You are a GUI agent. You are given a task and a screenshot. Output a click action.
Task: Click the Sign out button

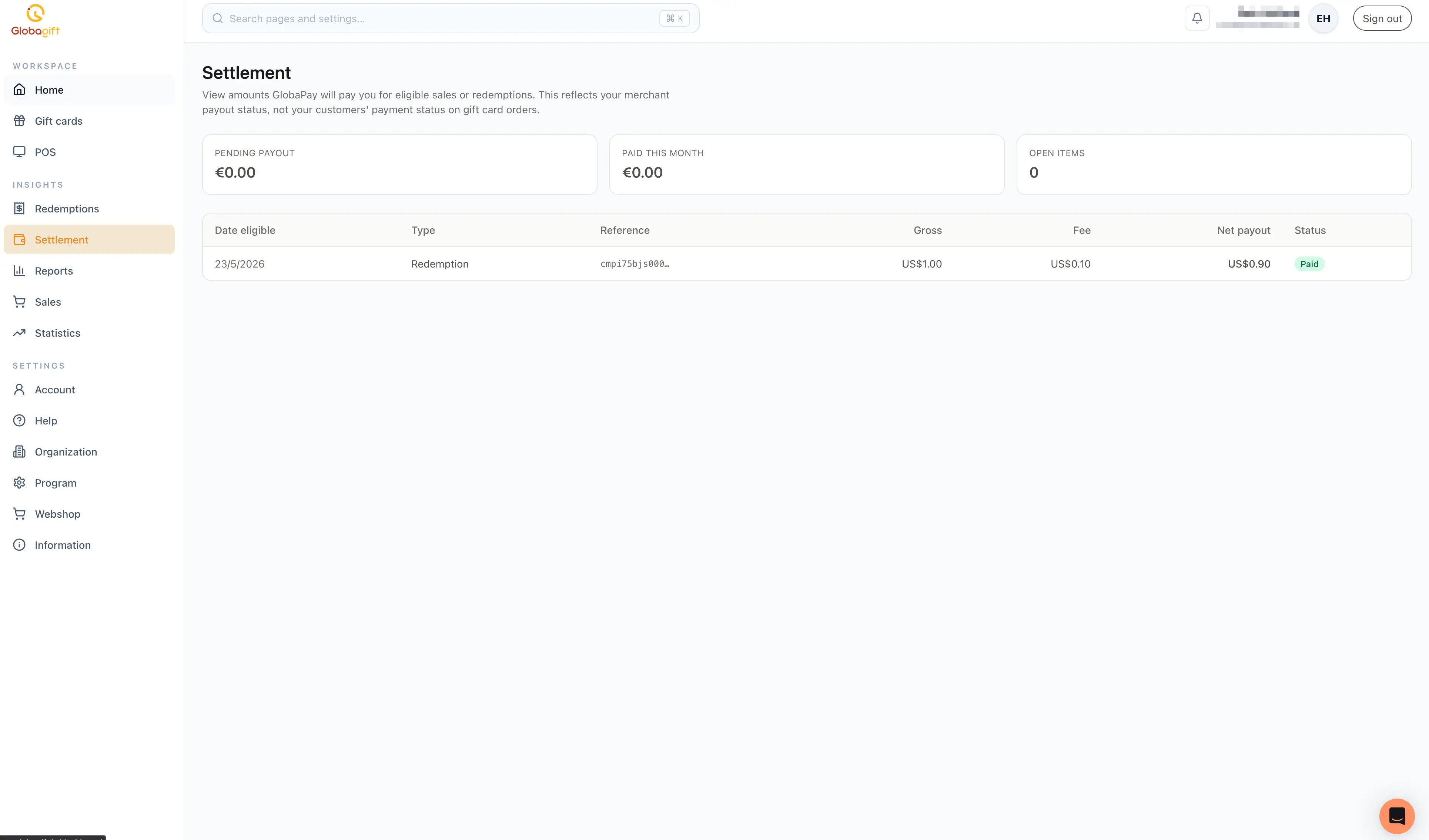tap(1382, 19)
